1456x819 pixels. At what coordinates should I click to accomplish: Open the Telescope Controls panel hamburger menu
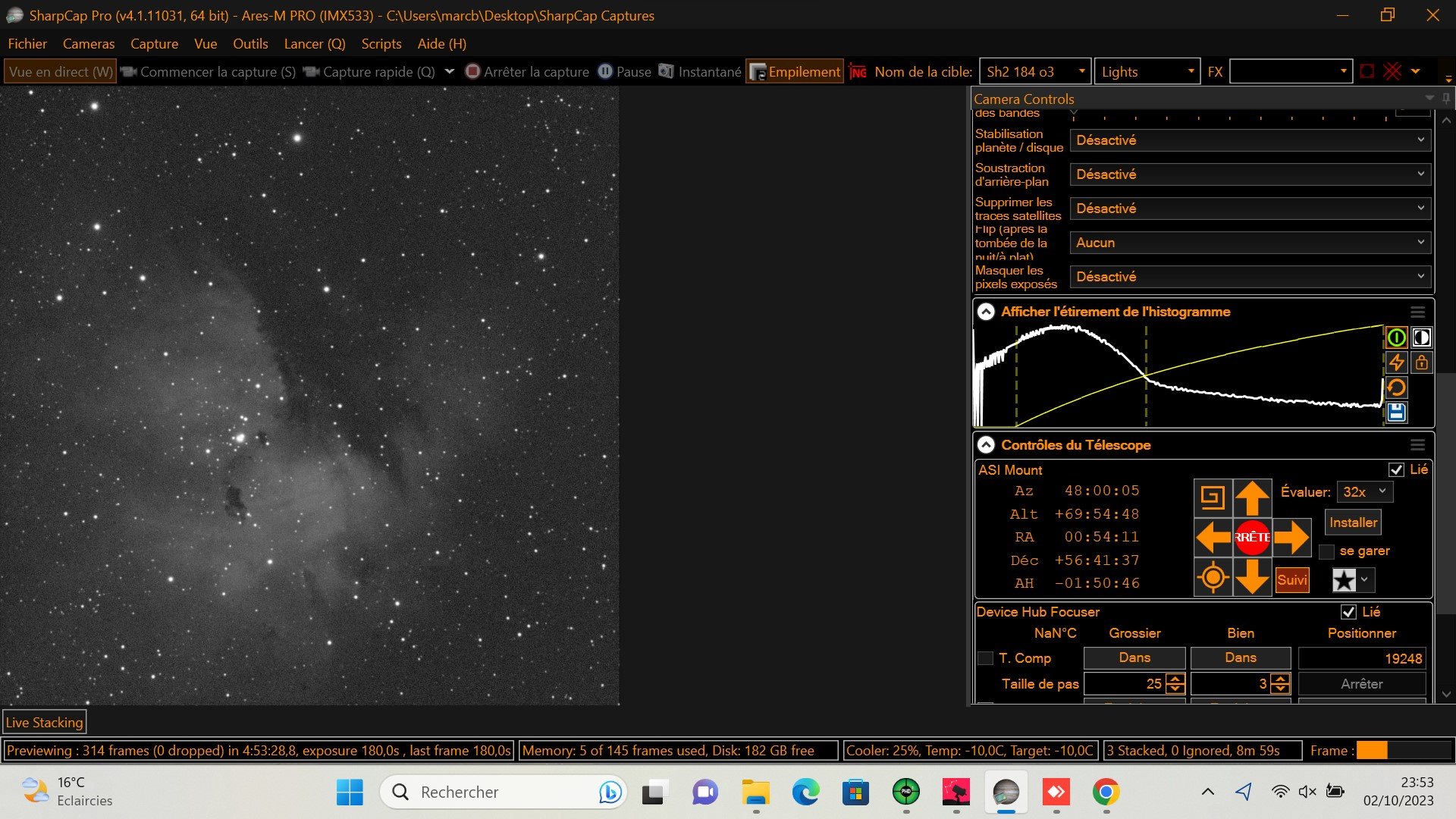(x=1417, y=445)
